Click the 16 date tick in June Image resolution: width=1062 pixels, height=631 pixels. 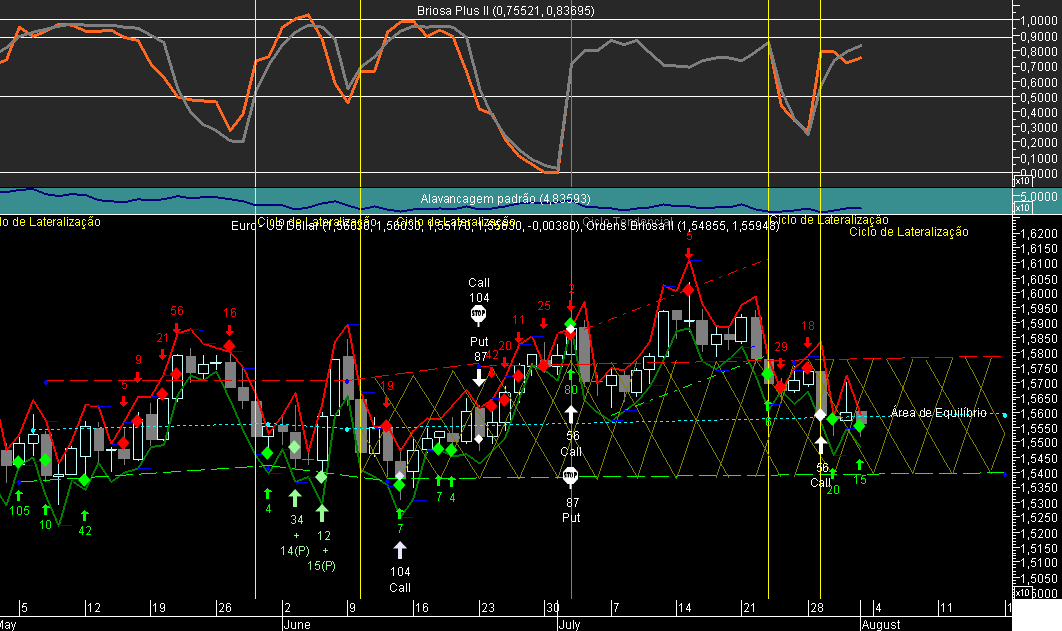pyautogui.click(x=421, y=607)
